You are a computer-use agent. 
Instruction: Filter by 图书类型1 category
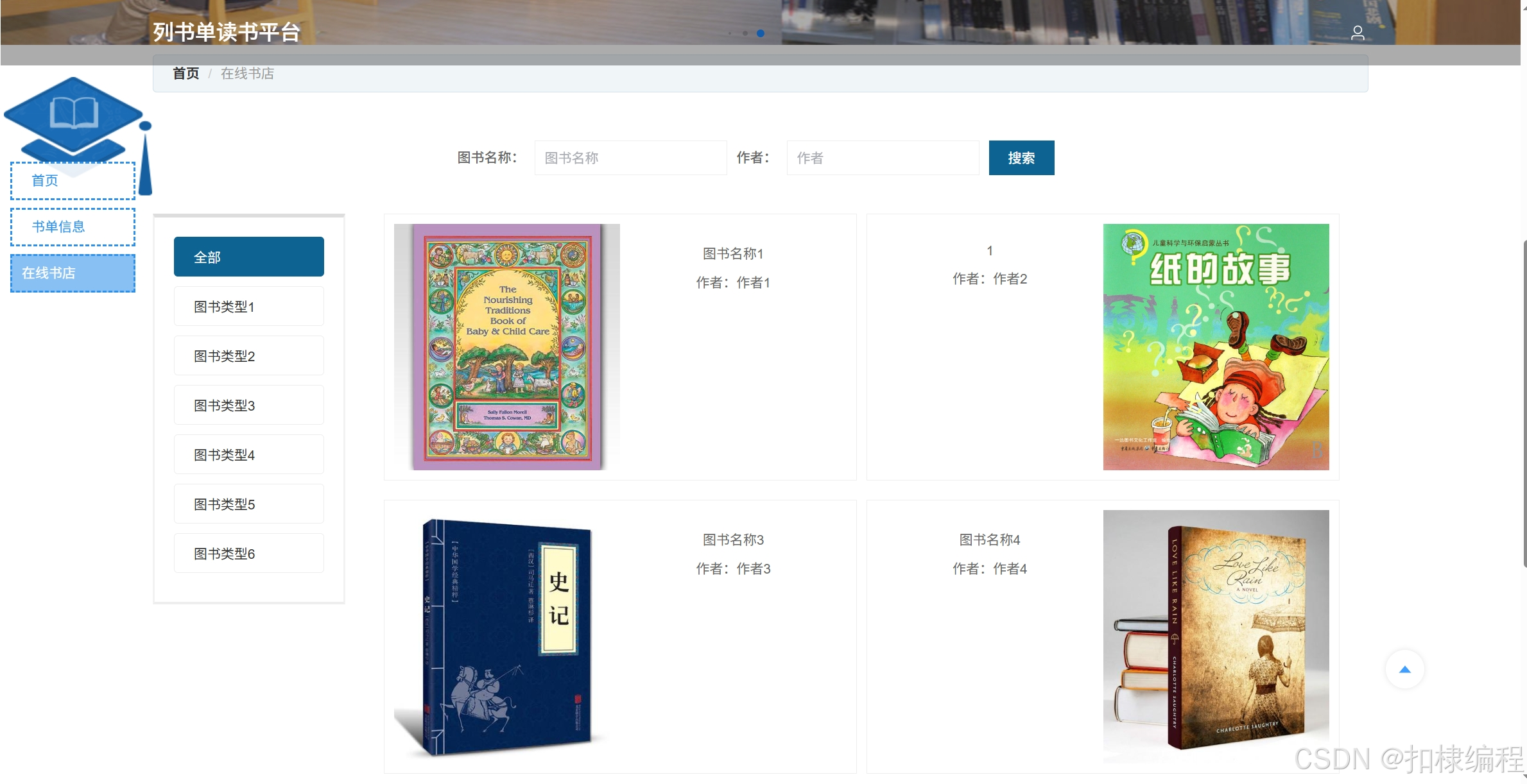click(x=249, y=306)
